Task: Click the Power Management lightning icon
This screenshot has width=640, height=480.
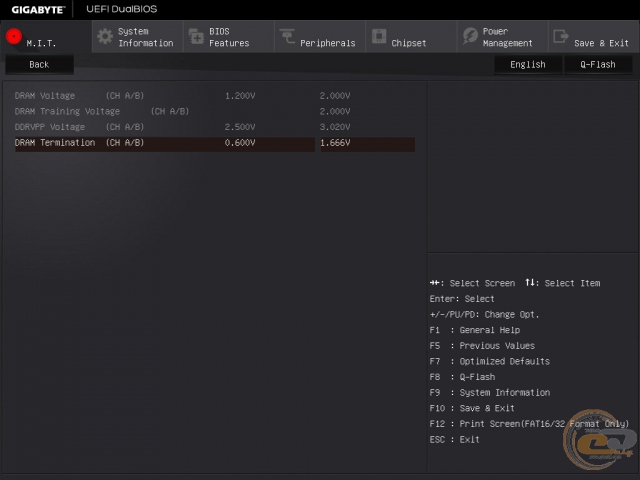Action: [x=470, y=36]
